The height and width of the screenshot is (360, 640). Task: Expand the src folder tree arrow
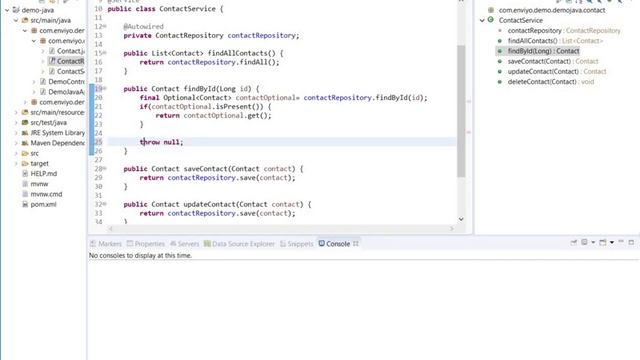click(x=16, y=153)
